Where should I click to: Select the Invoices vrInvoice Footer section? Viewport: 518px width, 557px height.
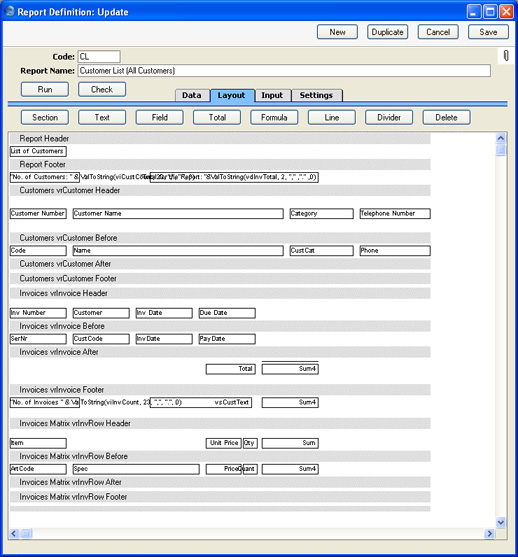[x=220, y=390]
